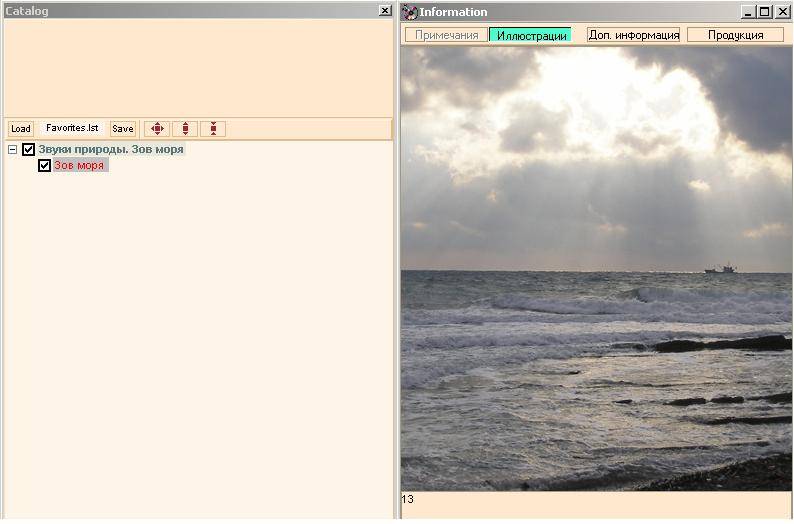Screen dimensions: 794x524
Task: Open the Продукция tab
Action: point(735,35)
